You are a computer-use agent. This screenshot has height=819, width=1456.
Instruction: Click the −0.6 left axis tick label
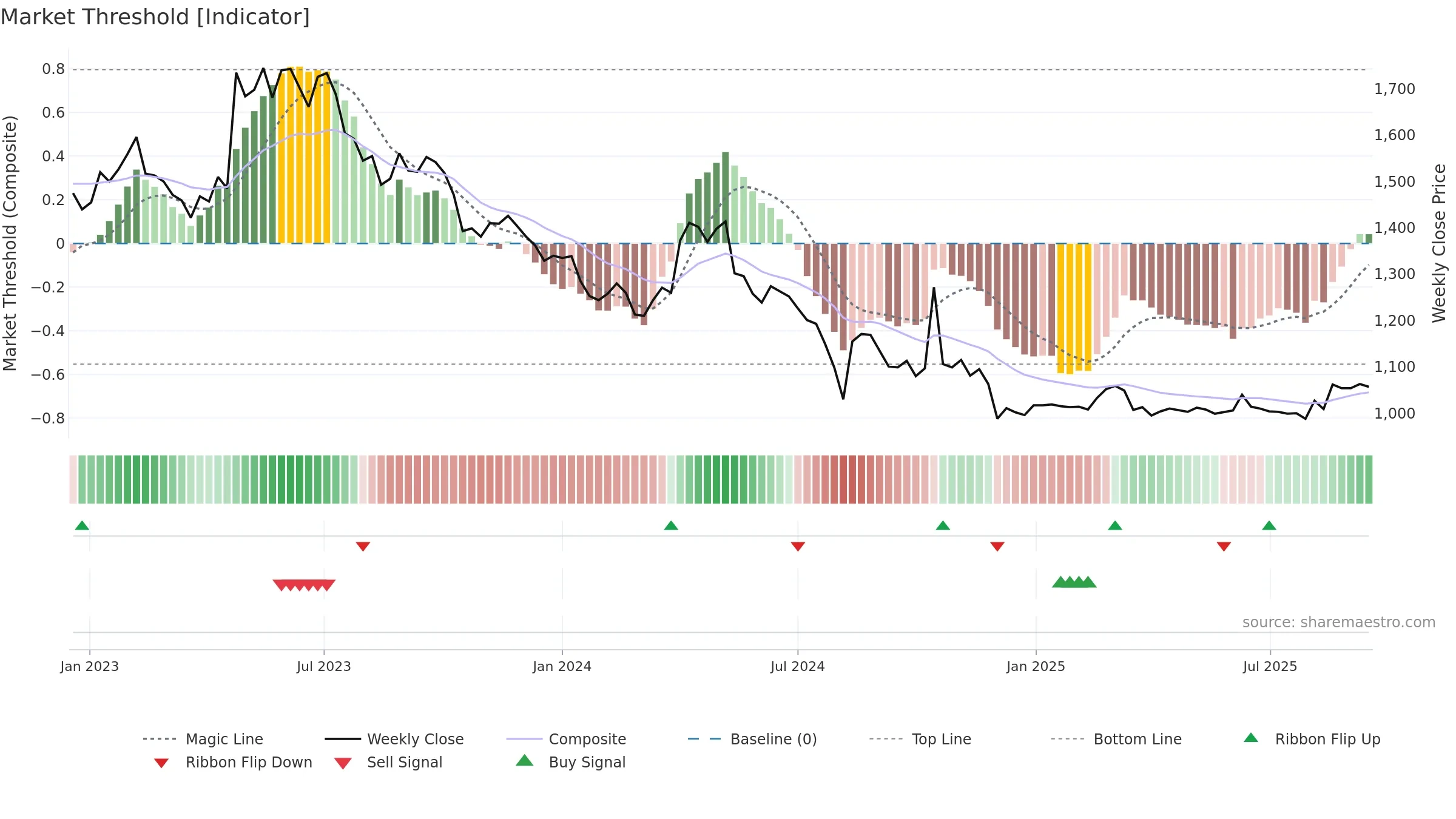coord(48,374)
